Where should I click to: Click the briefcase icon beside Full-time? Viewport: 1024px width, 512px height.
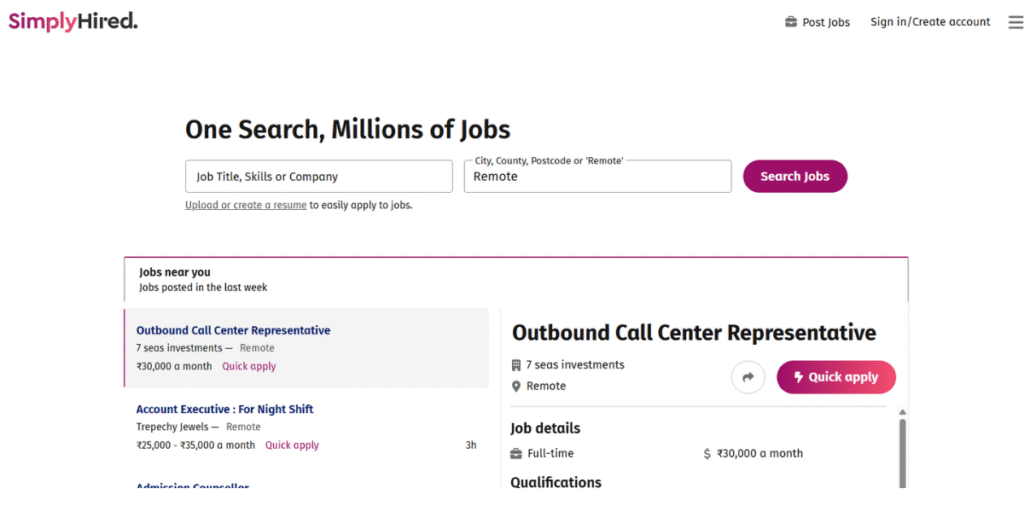click(x=516, y=453)
